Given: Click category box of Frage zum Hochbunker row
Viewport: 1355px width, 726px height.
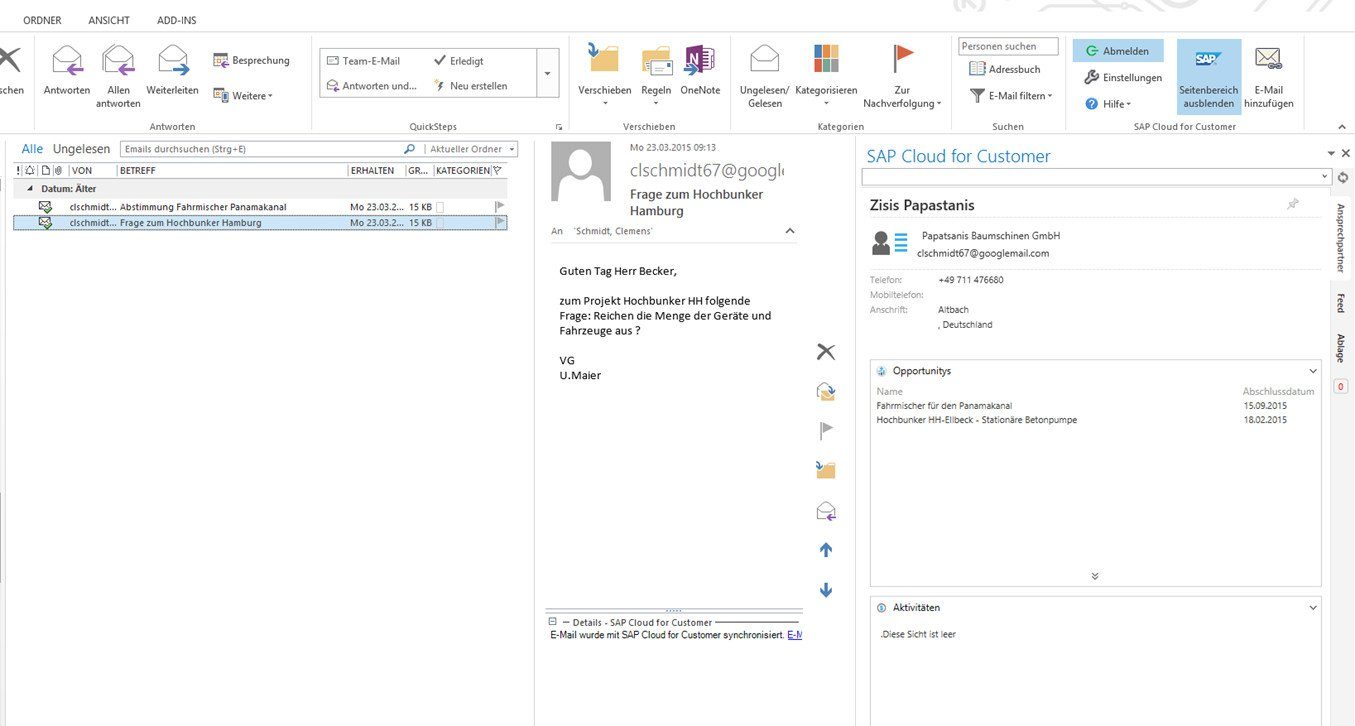Looking at the screenshot, I should point(440,223).
